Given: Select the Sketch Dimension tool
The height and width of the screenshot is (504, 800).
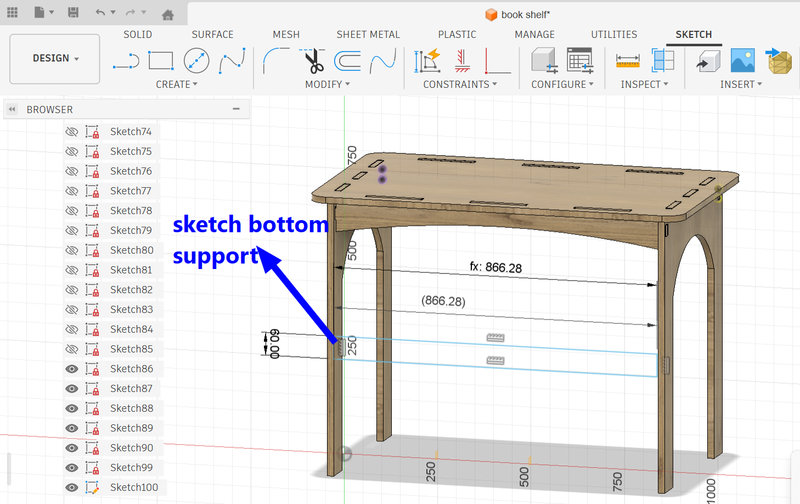Looking at the screenshot, I should (x=427, y=61).
